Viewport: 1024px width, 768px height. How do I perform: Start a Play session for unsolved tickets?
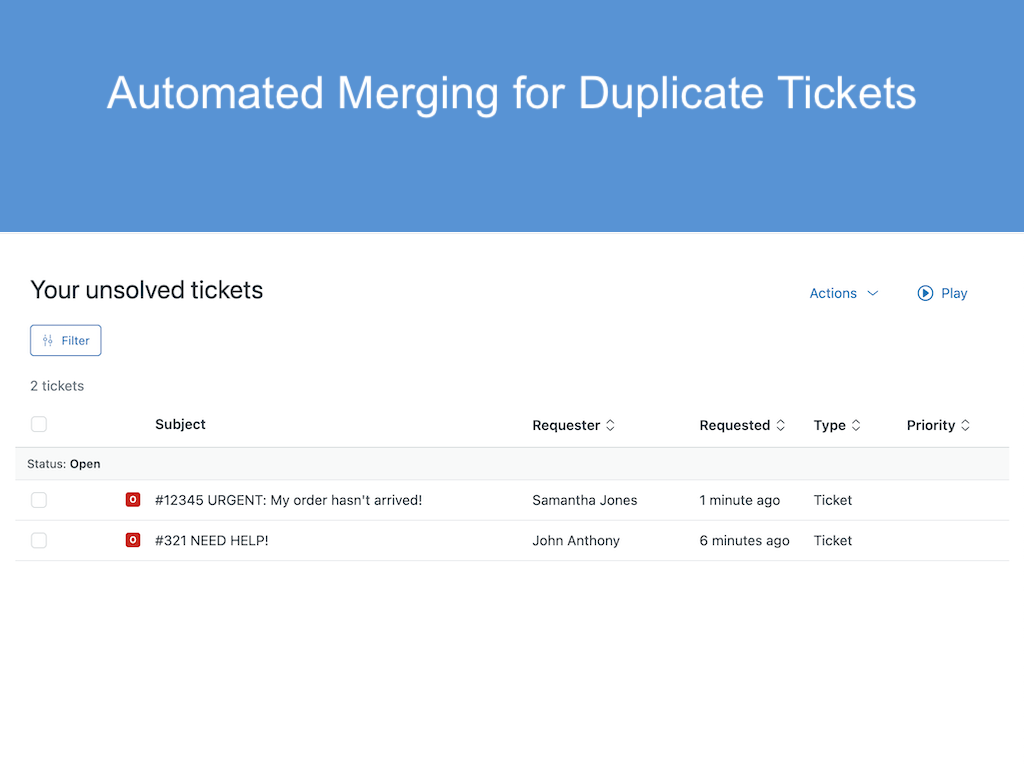click(941, 293)
